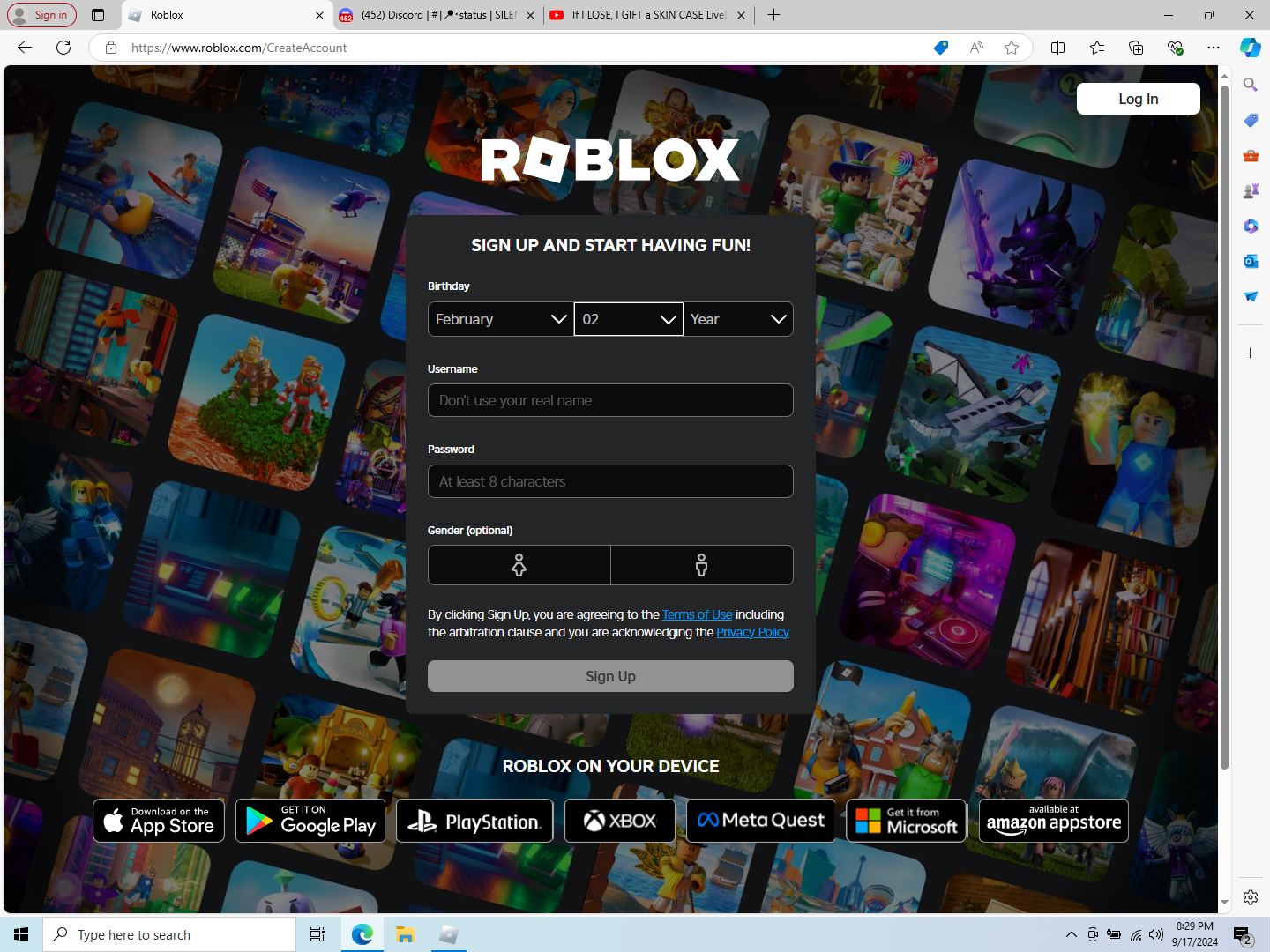Open File Explorer from taskbar
Viewport: 1270px width, 952px height.
tap(405, 934)
